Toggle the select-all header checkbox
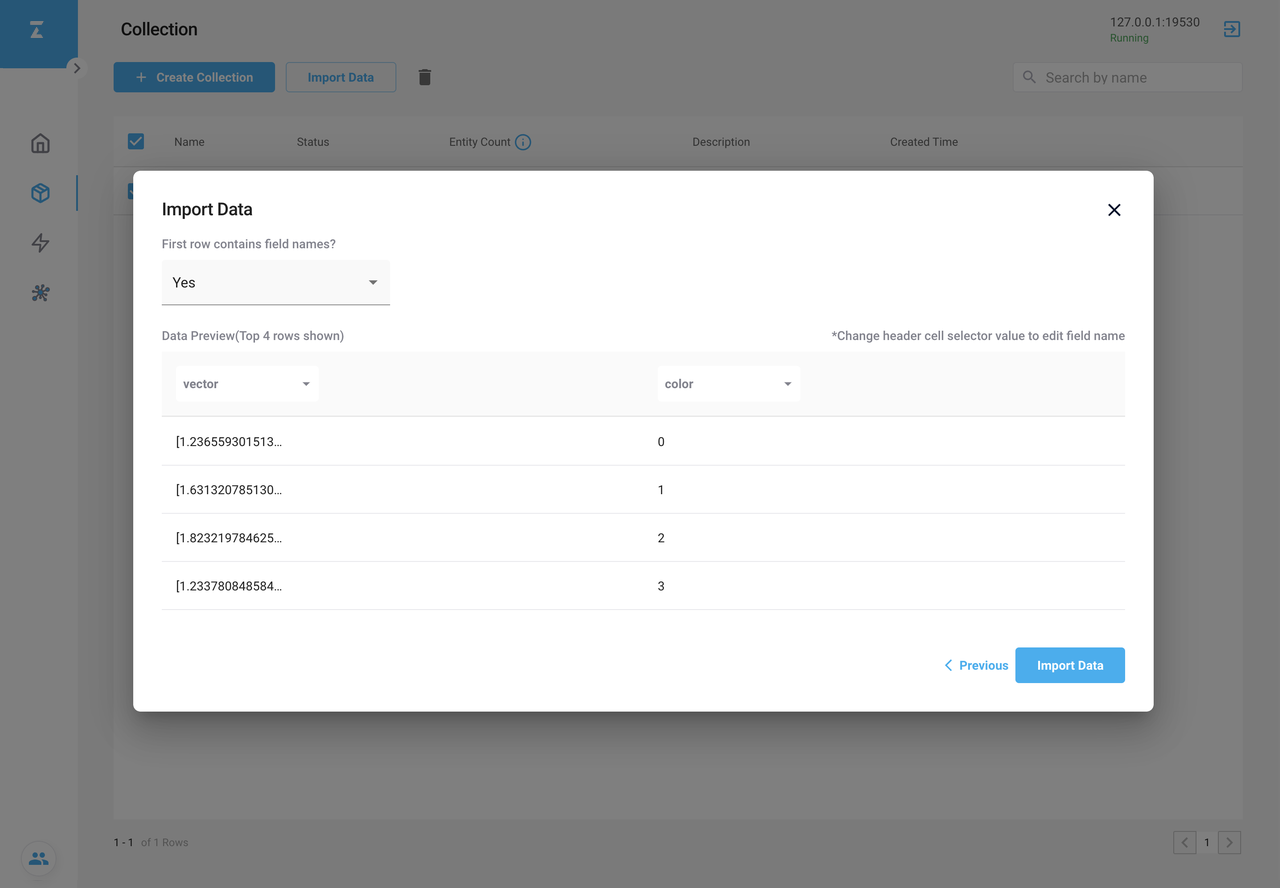The width and height of the screenshot is (1280, 888). point(136,142)
